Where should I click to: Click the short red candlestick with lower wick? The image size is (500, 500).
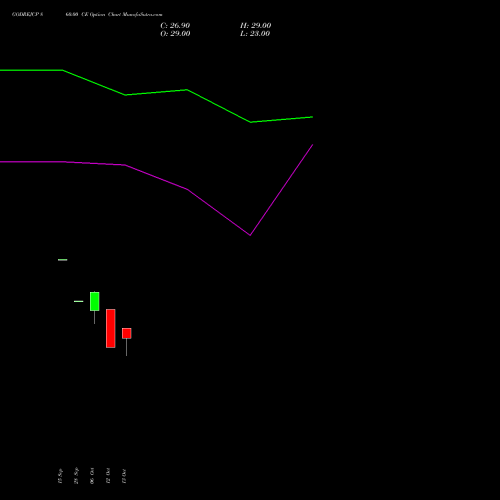(x=127, y=333)
